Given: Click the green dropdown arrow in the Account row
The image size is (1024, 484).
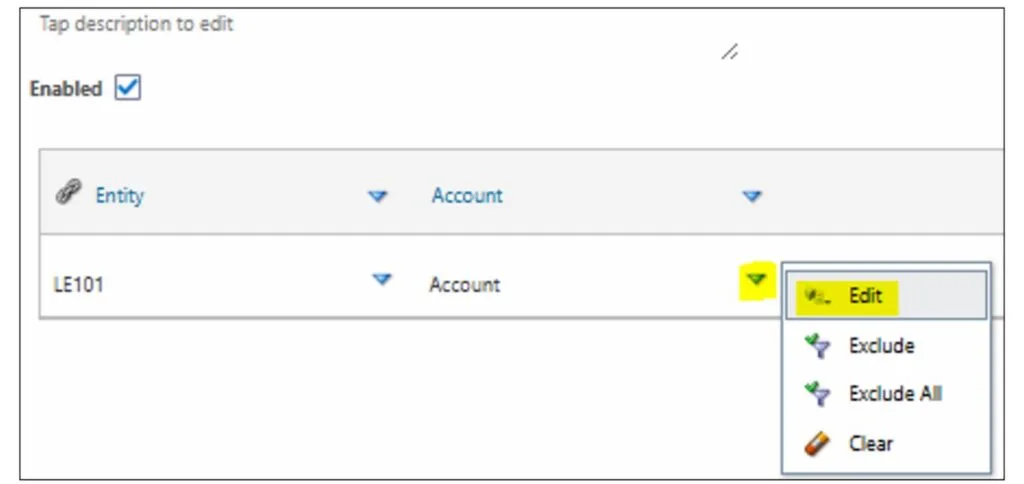Looking at the screenshot, I should click(x=757, y=280).
